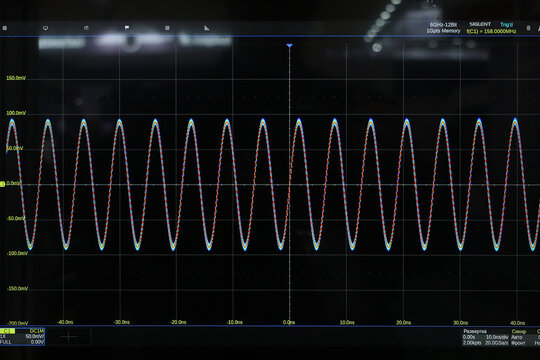540x360 pixels.
Task: Click the 2.00kpts memory depth value
Action: tap(472, 343)
